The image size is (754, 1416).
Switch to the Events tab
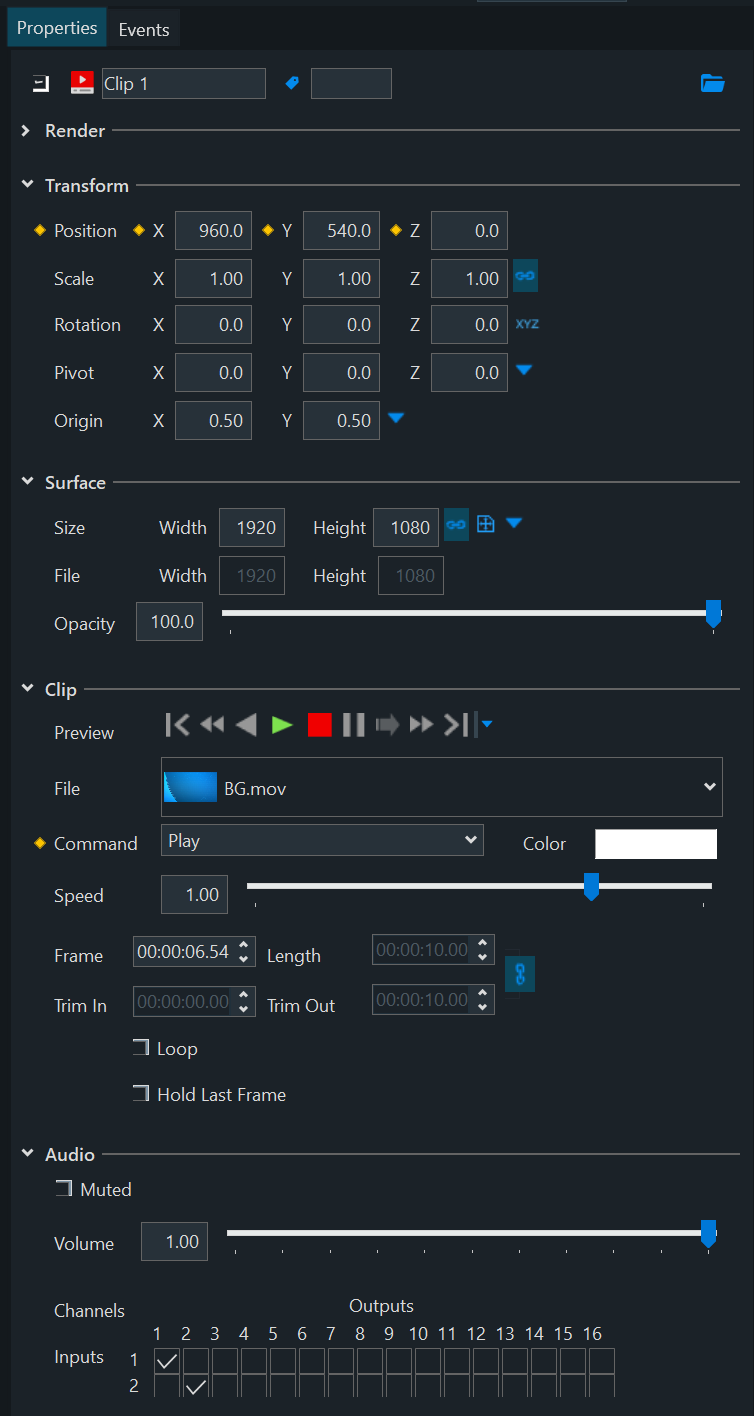click(x=144, y=30)
